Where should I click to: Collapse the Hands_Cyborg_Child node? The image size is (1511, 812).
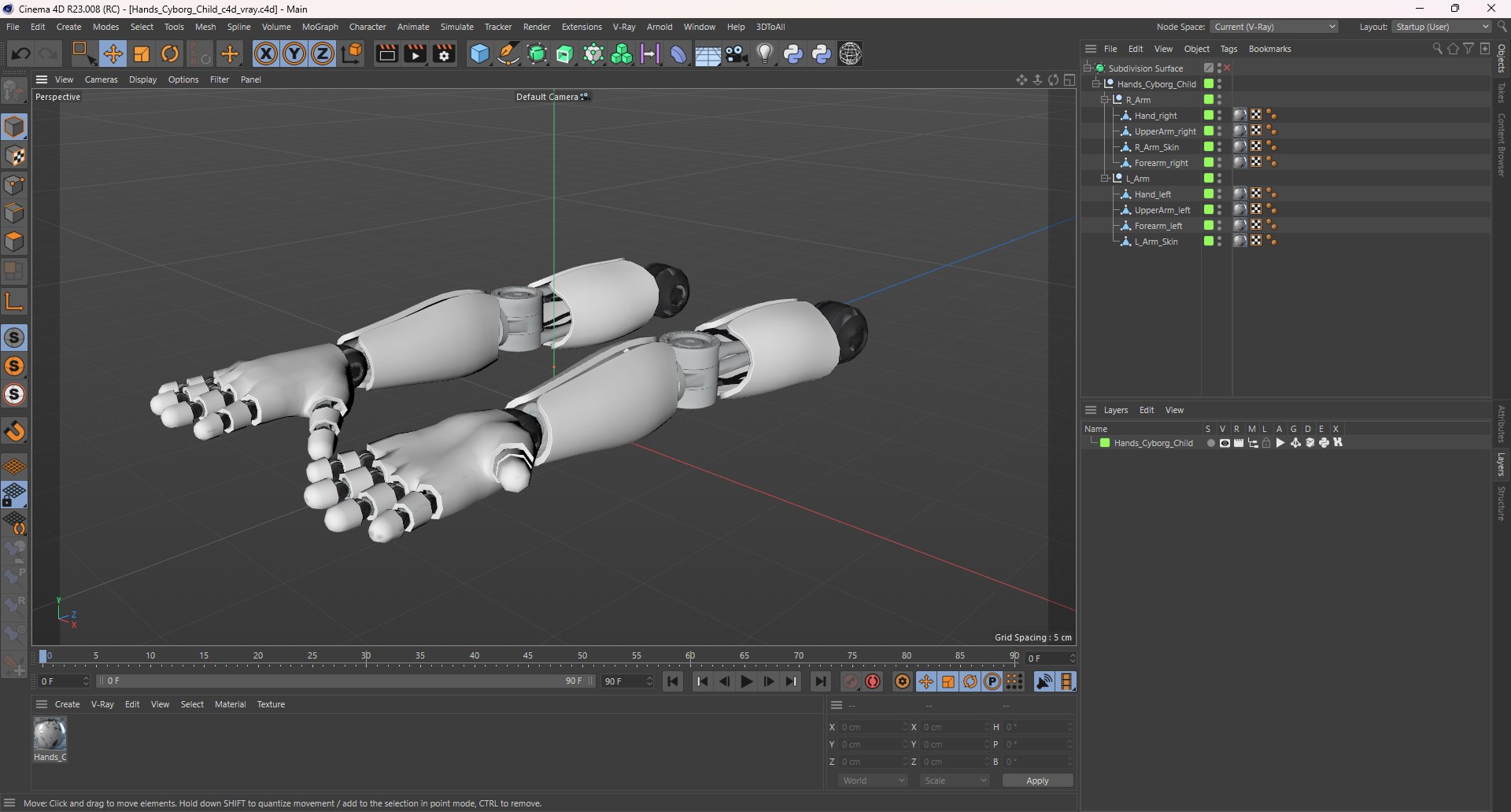click(x=1096, y=84)
